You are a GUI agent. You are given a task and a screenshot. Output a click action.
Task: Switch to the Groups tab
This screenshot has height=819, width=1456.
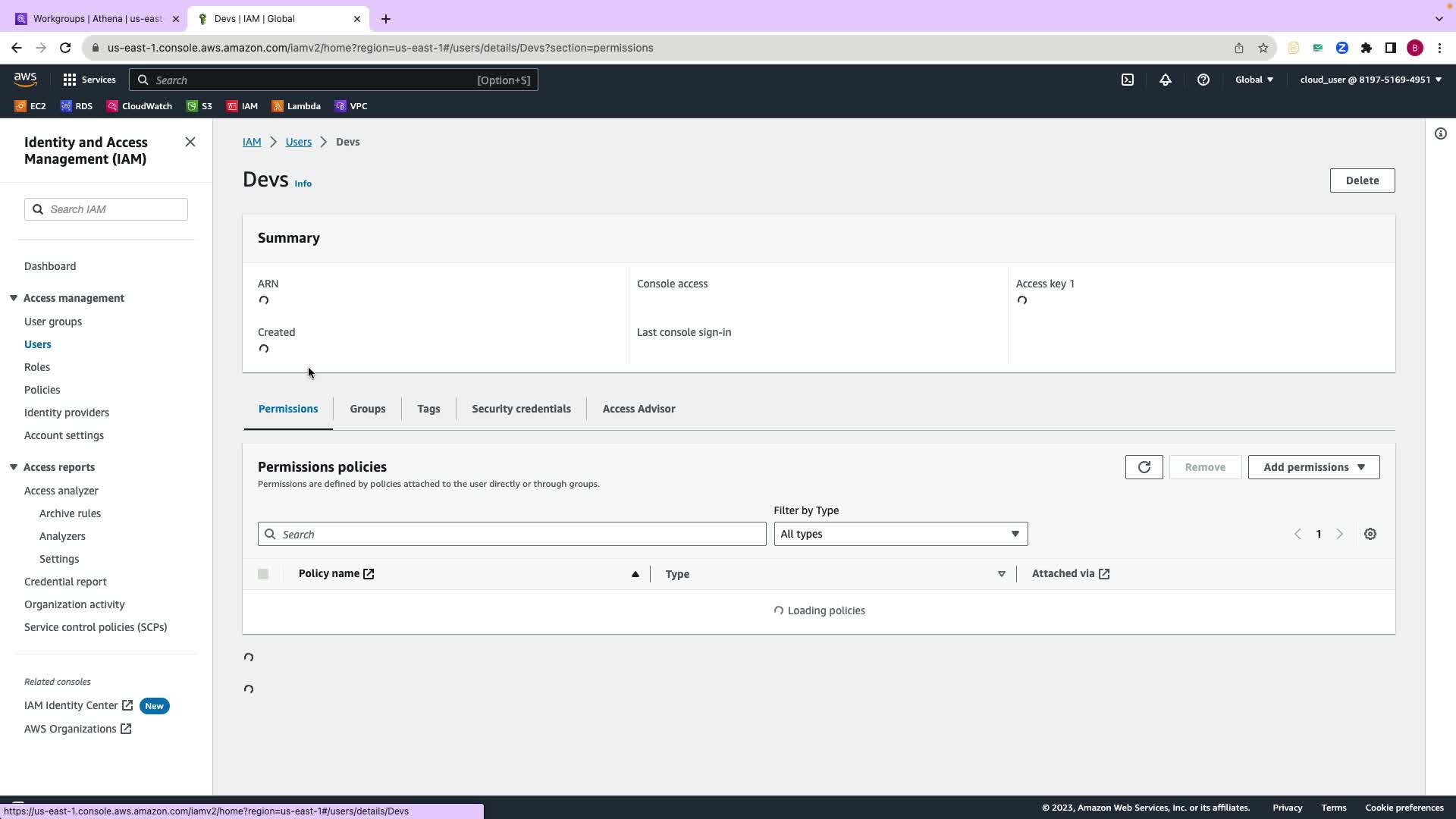click(x=368, y=409)
